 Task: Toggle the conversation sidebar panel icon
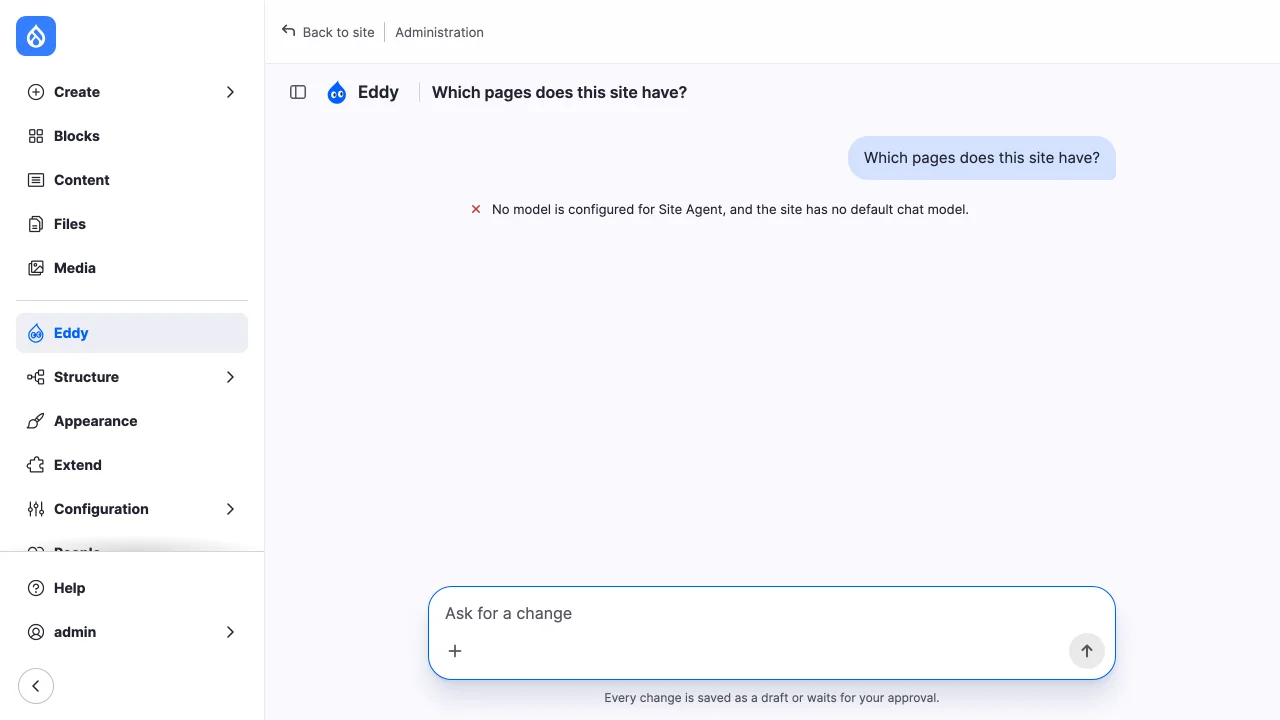pos(298,92)
